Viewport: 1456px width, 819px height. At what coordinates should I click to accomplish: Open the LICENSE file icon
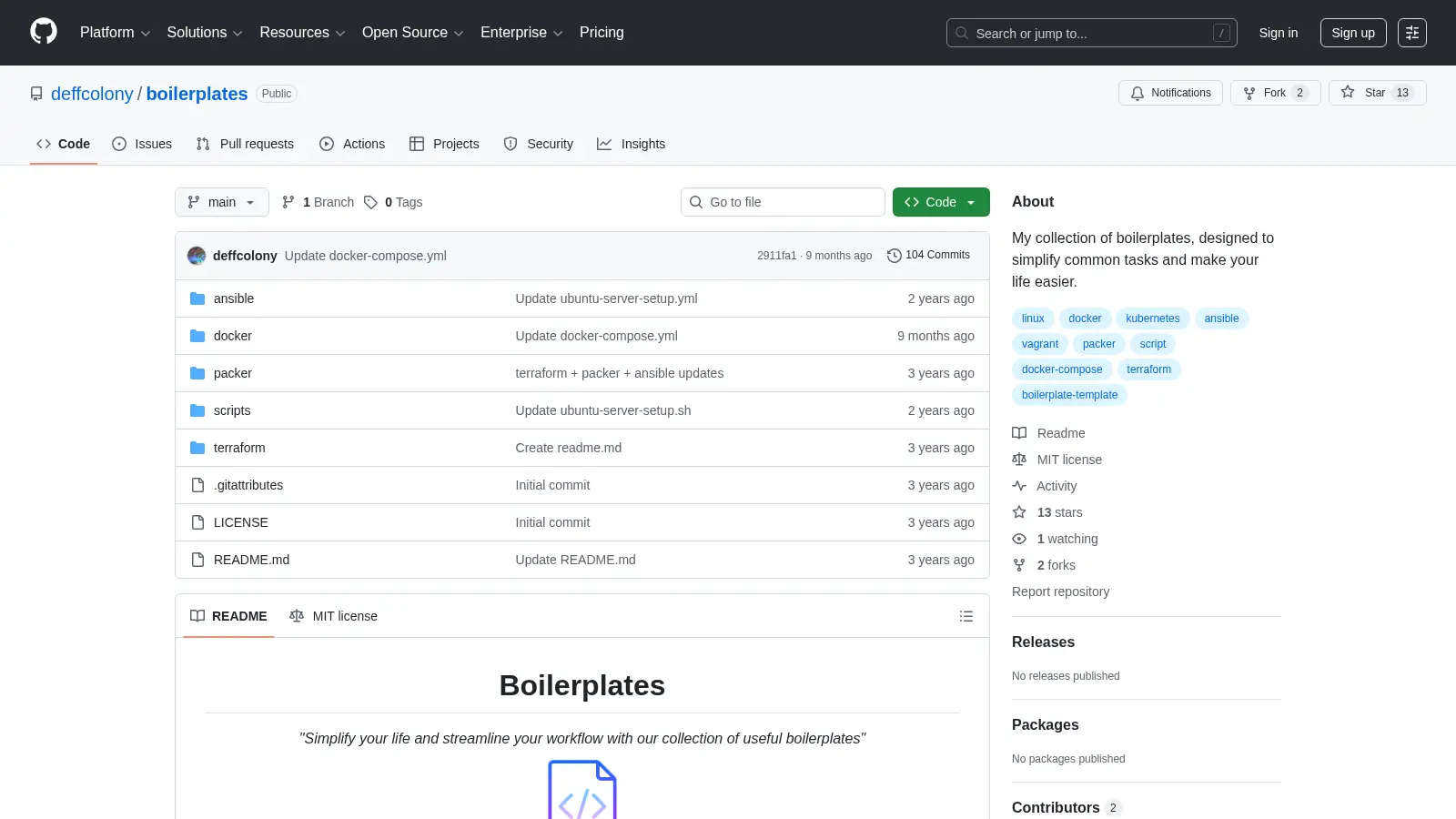click(x=197, y=522)
